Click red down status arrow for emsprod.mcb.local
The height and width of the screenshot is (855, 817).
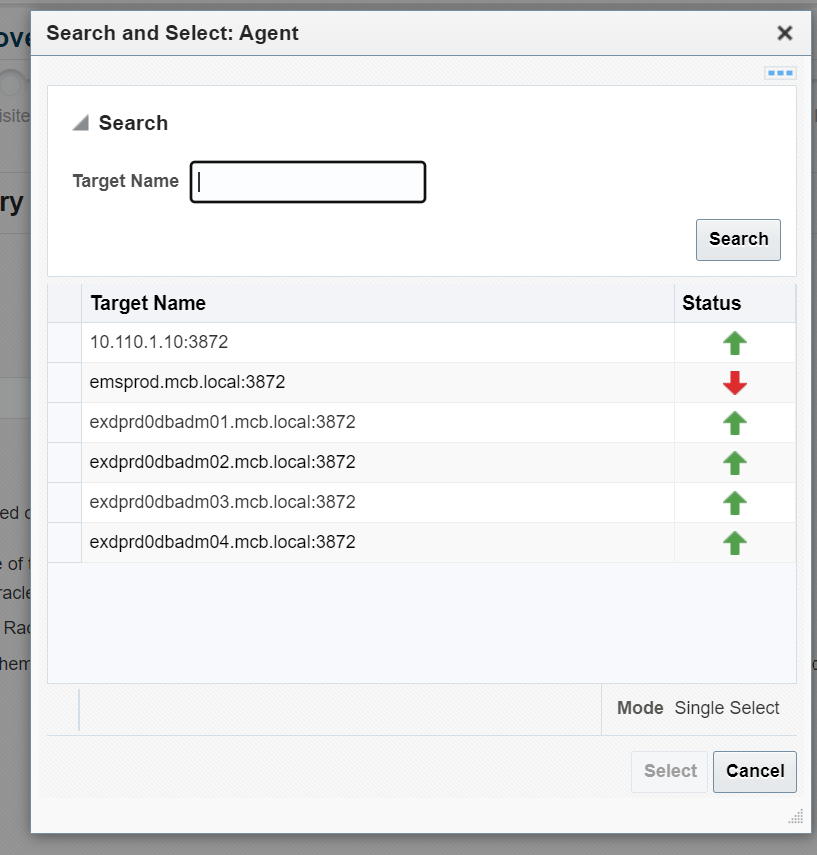pos(735,383)
